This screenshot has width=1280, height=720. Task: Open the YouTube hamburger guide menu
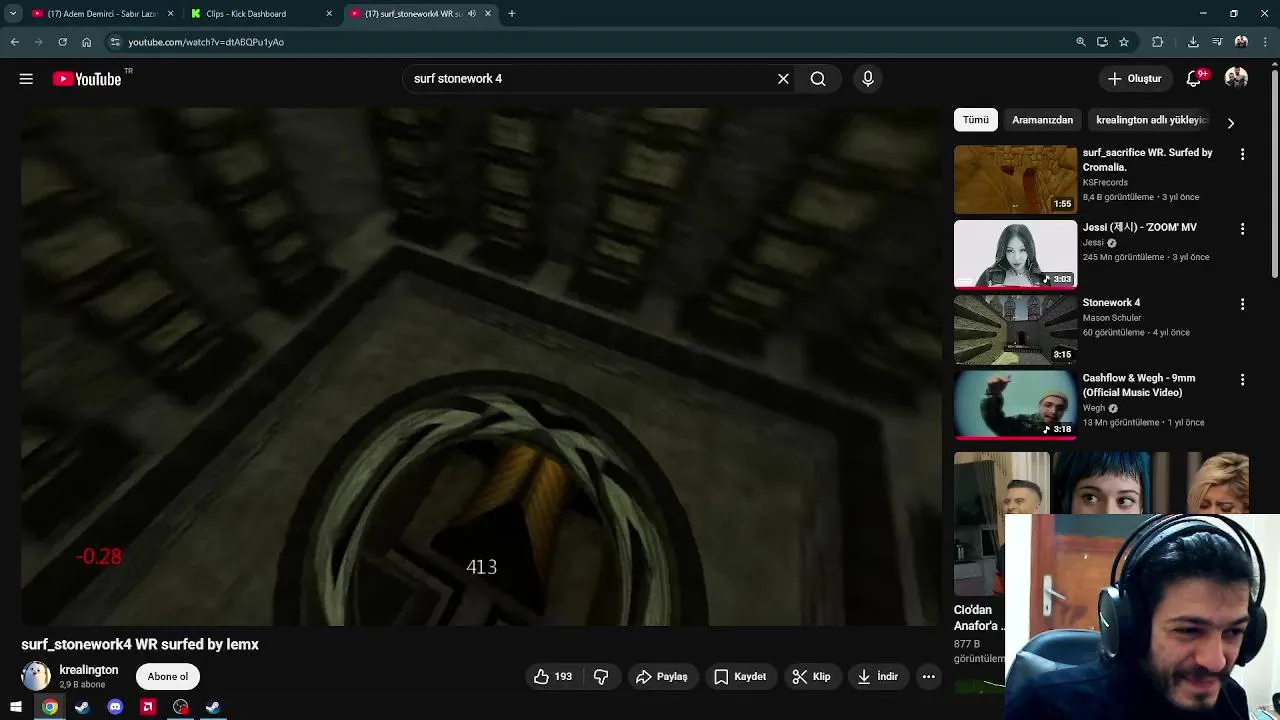pos(26,79)
